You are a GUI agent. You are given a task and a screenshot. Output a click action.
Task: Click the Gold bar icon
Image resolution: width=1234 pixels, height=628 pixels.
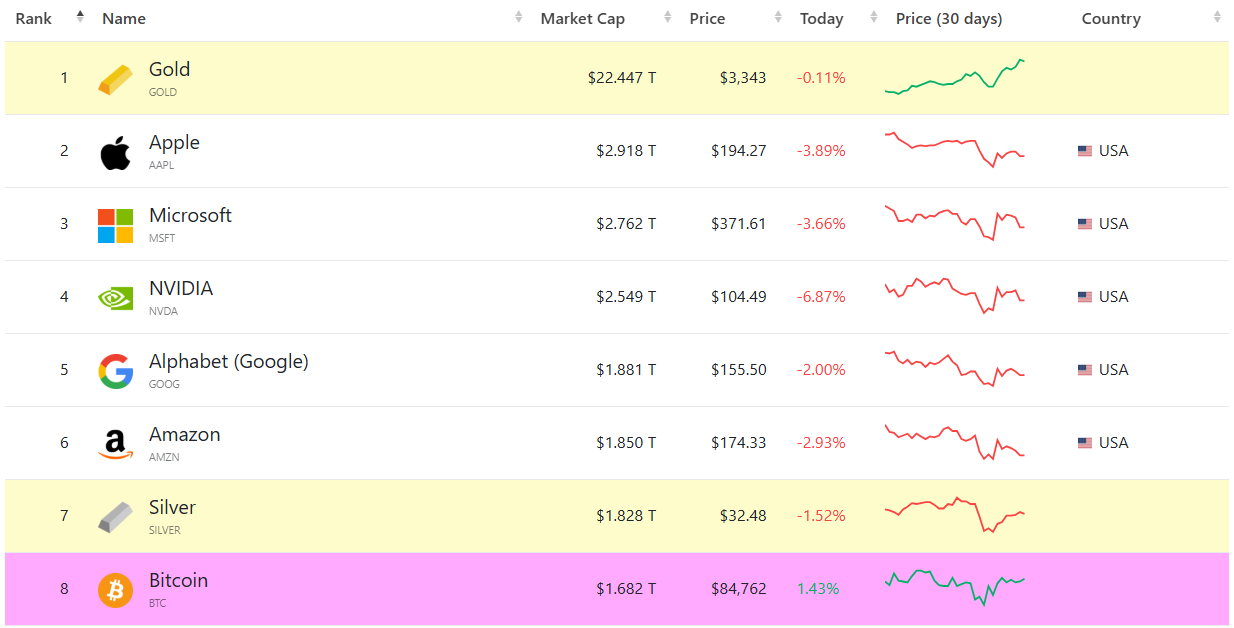tap(115, 79)
